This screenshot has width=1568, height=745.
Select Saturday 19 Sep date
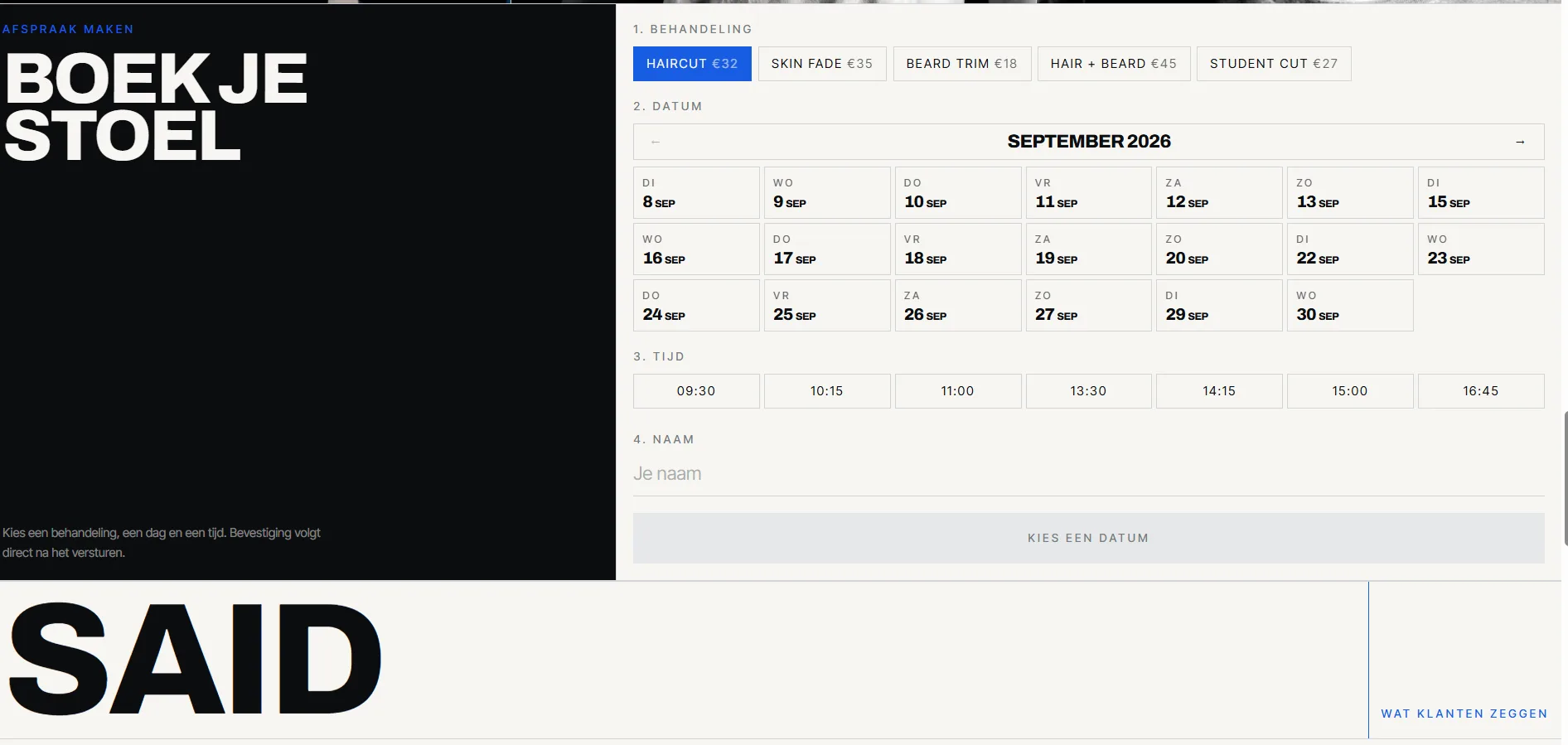1089,249
